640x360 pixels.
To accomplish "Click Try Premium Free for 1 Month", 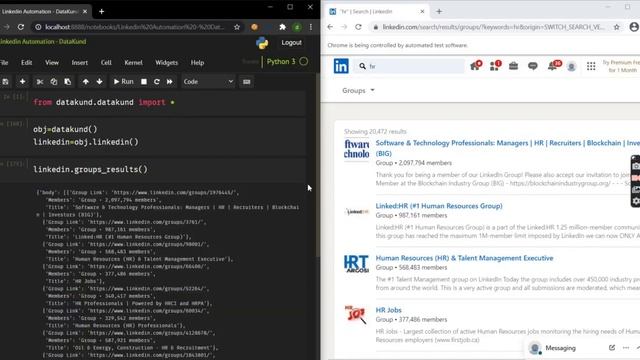I will tap(621, 66).
